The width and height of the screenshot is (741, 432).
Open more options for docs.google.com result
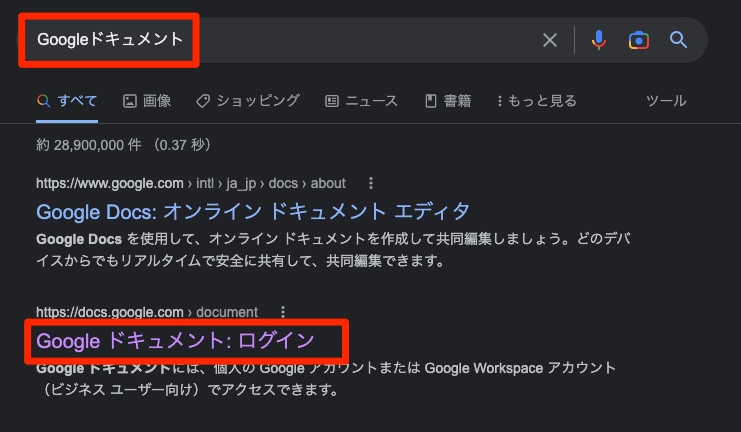[x=283, y=312]
